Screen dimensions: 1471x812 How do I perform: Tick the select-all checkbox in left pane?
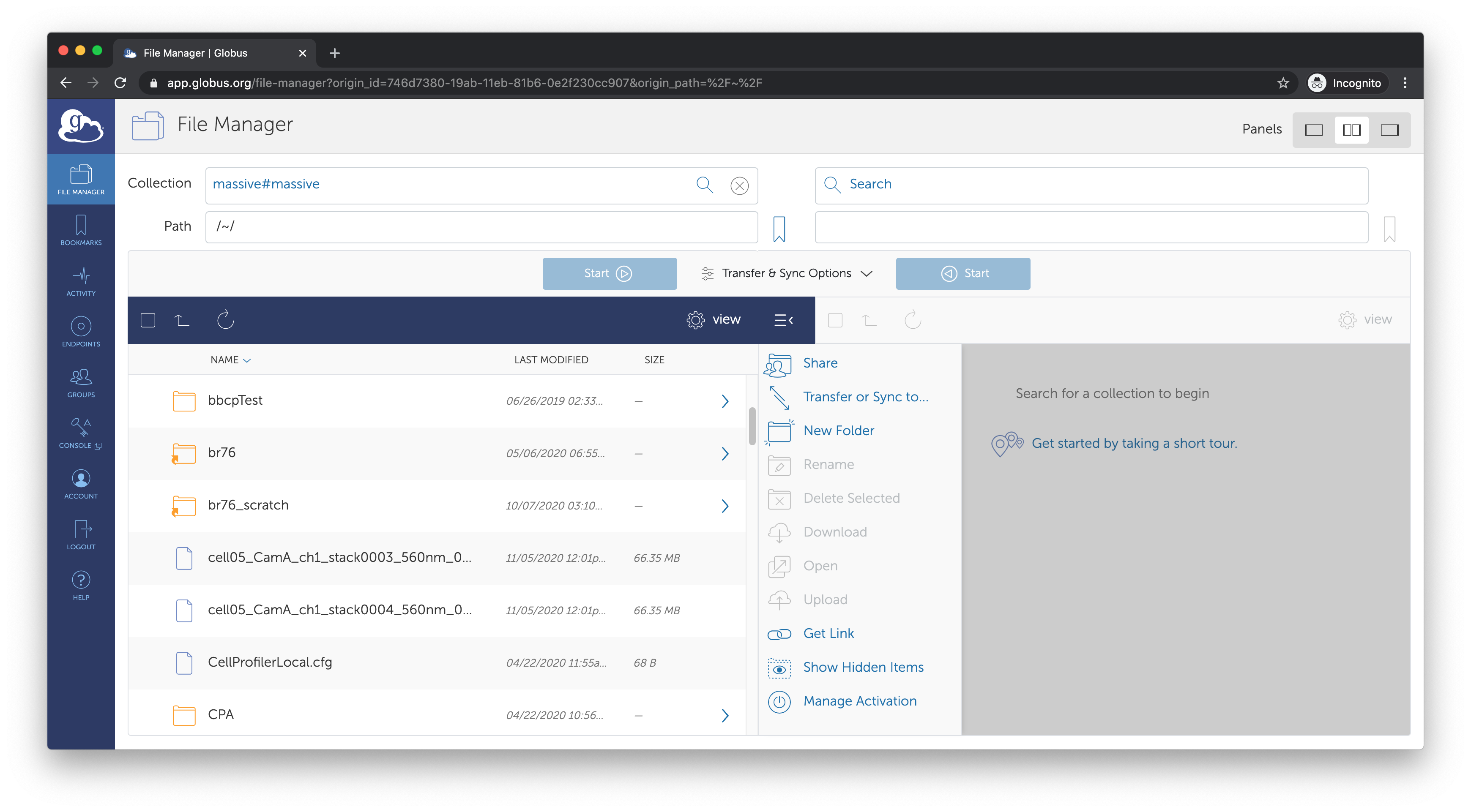point(148,320)
